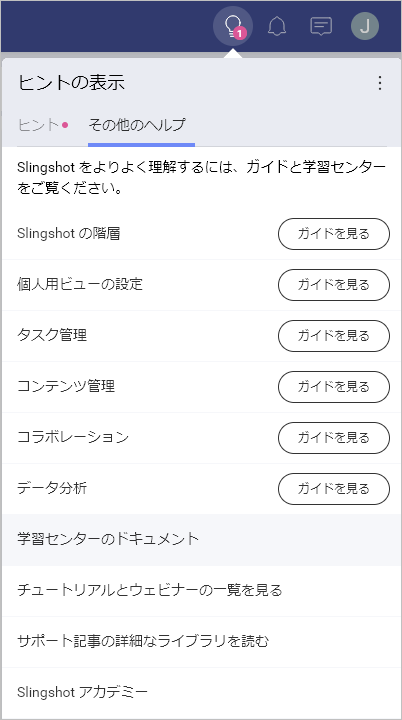Click ガイドを見る for Slingshot の階層
The image size is (402, 720).
pos(334,234)
